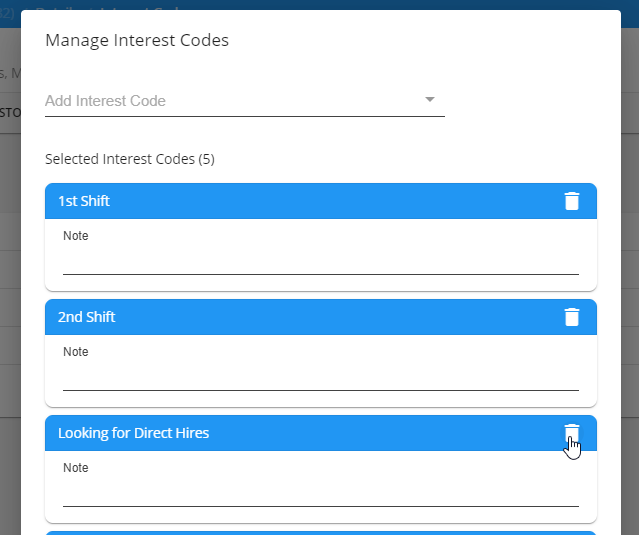Screen dimensions: 639x535
Task: Click the Note label in 2nd Shift card
Action: tap(76, 352)
